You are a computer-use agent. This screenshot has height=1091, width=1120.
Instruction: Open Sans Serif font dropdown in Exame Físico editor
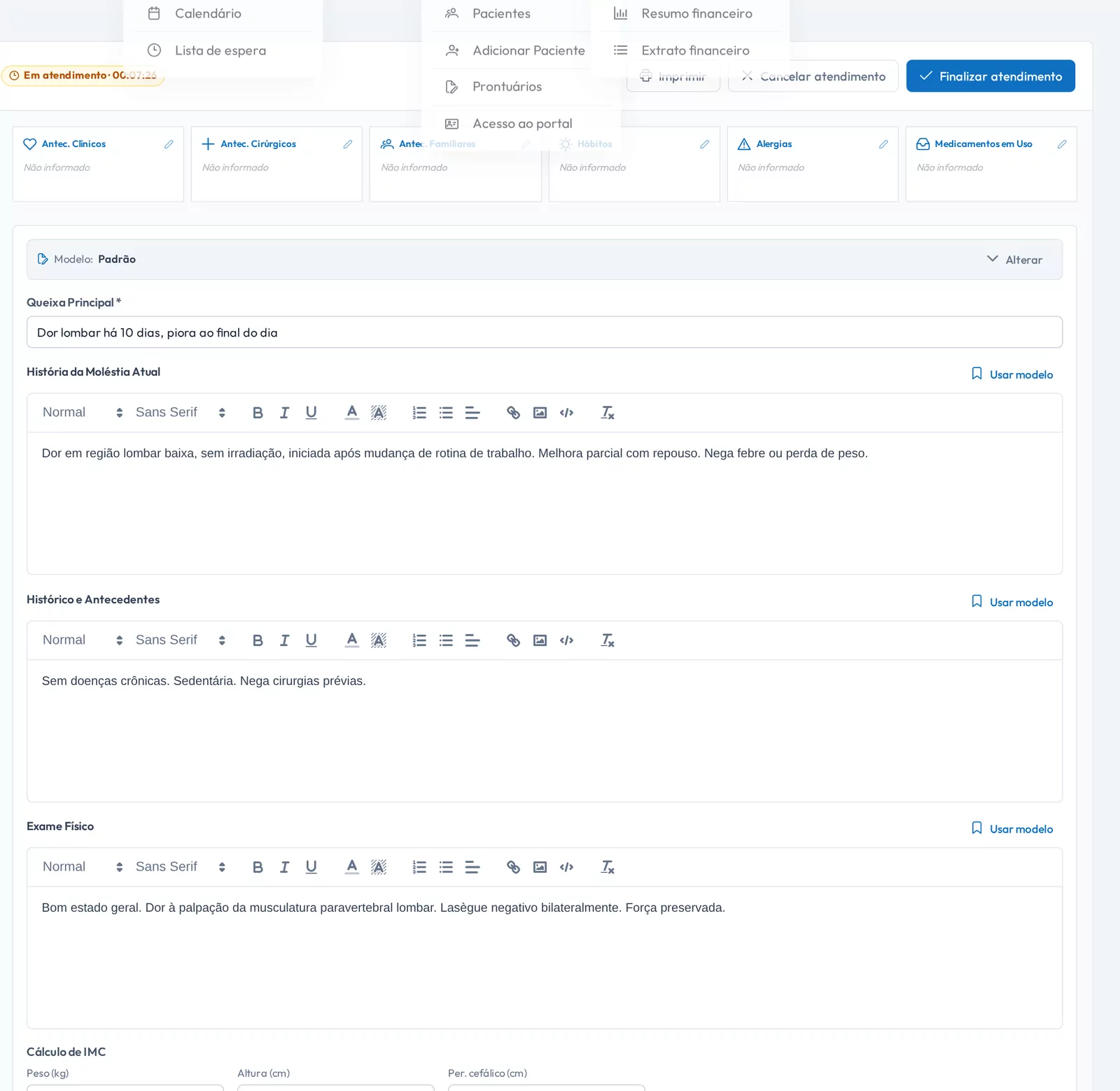click(x=181, y=867)
